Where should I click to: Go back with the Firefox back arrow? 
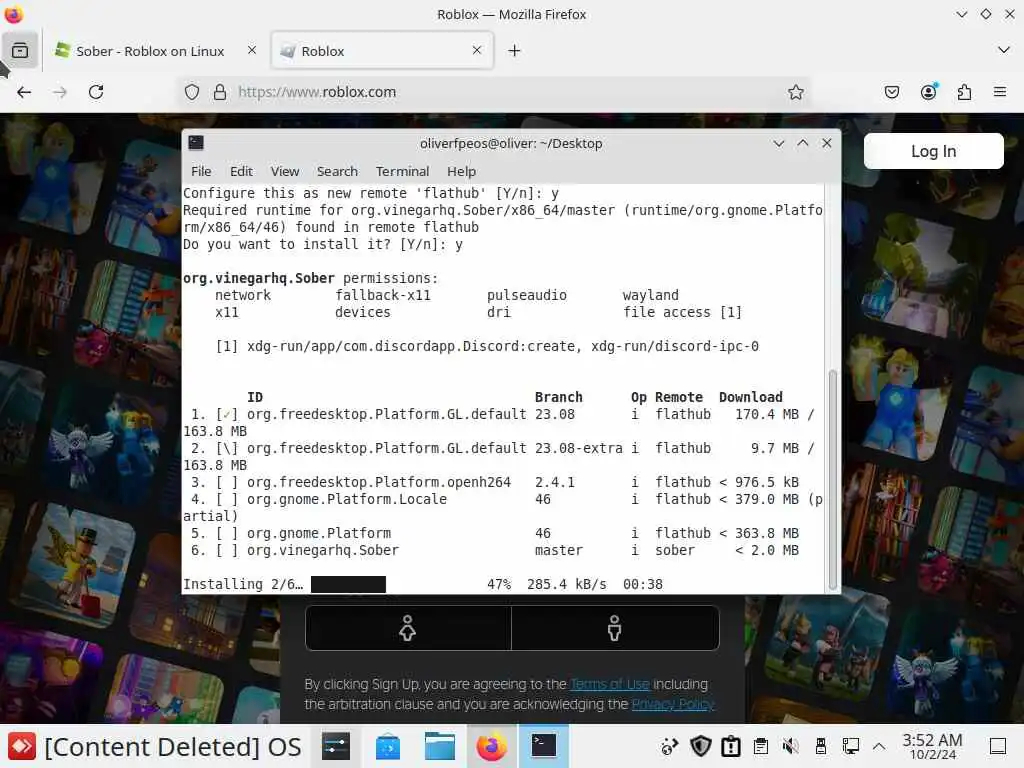pos(24,92)
